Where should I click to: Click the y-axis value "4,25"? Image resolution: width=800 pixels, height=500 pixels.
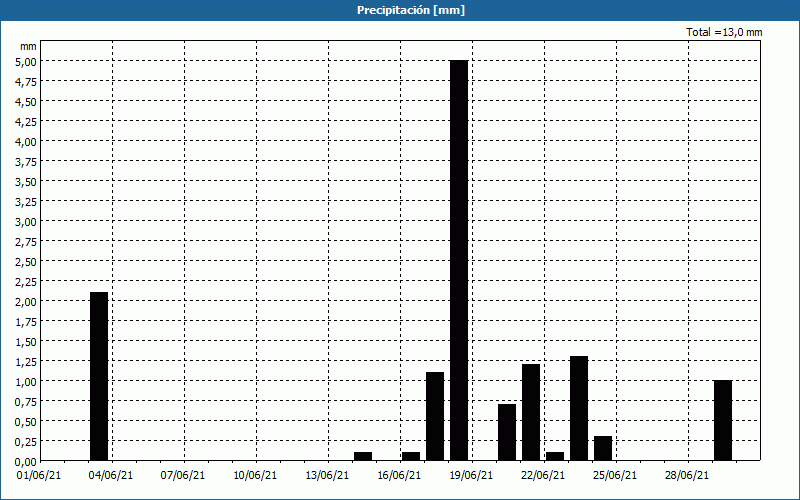[x=26, y=121]
